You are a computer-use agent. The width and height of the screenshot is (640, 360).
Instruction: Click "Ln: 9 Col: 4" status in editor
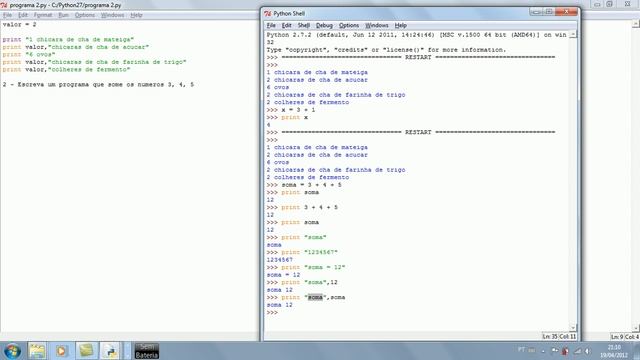click(x=624, y=337)
